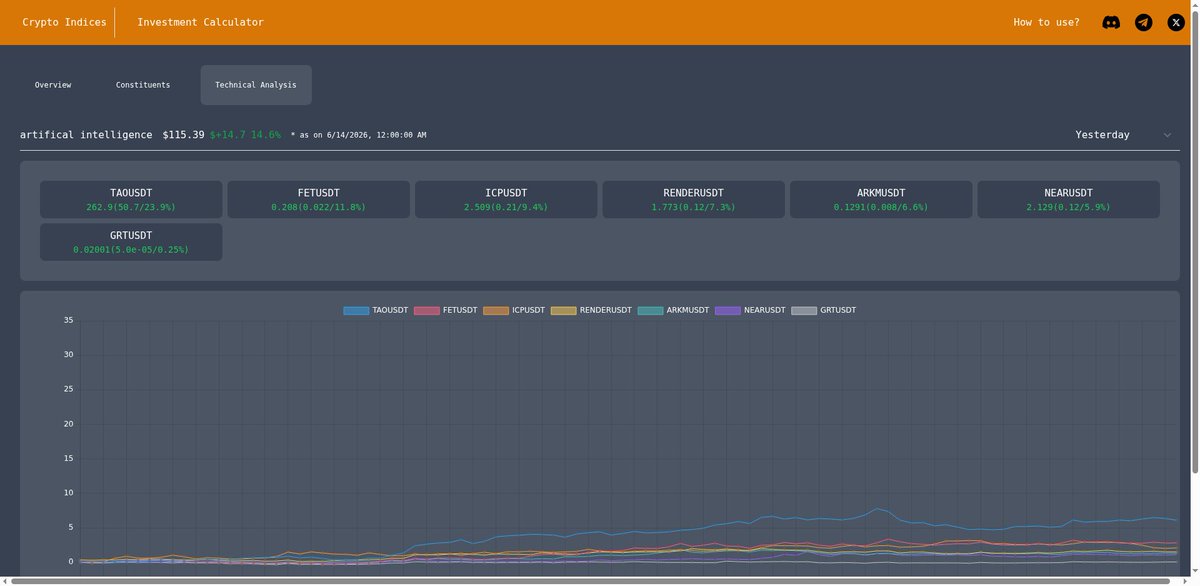Select the GRTUSDT card
1200x586 pixels.
tap(131, 242)
